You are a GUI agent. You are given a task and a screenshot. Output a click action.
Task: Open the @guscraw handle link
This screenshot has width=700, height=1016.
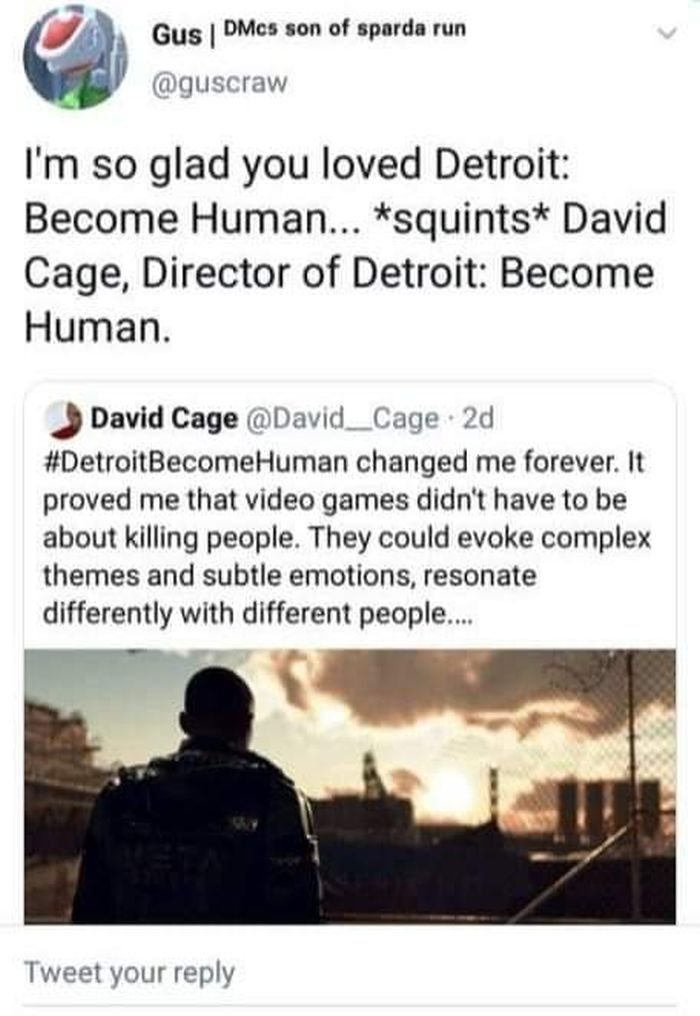[219, 83]
